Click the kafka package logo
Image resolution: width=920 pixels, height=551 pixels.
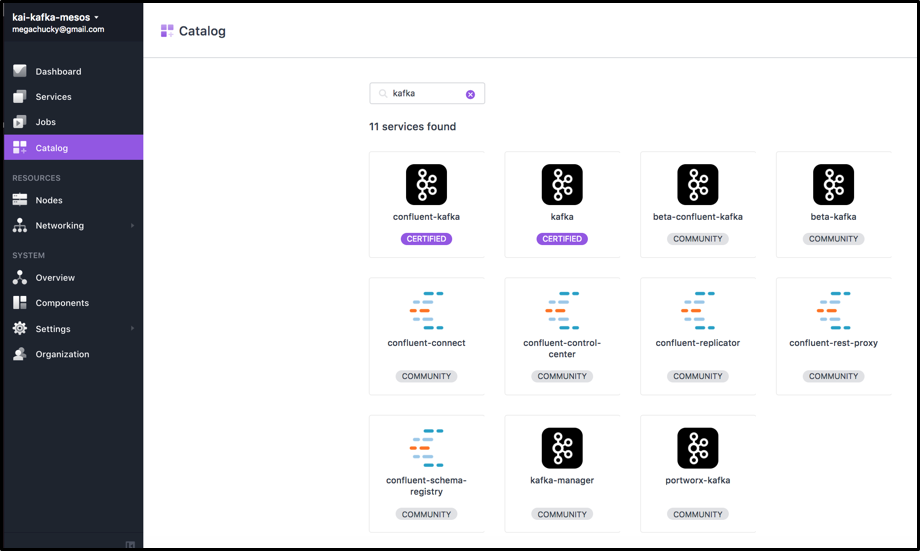[x=562, y=184]
